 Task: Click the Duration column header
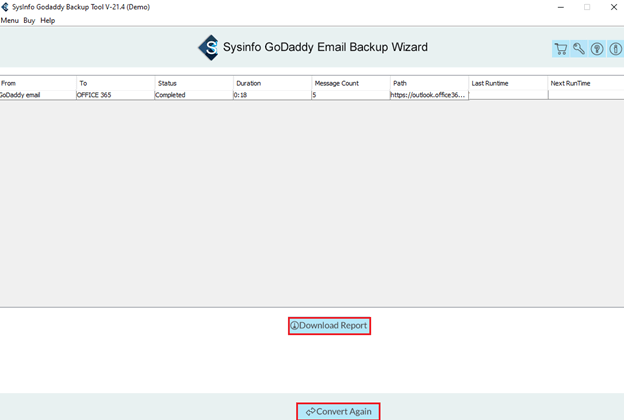pos(272,83)
